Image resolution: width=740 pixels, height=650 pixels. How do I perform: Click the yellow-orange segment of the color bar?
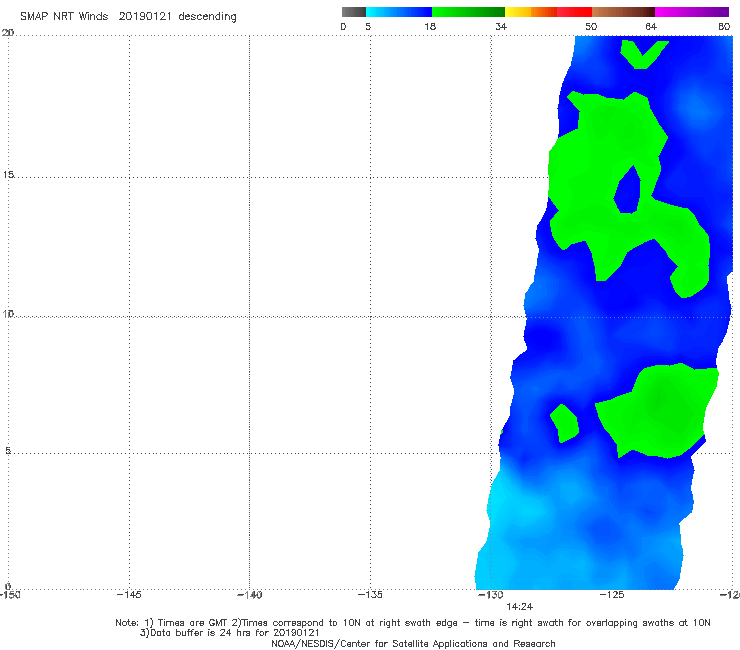tap(530, 12)
